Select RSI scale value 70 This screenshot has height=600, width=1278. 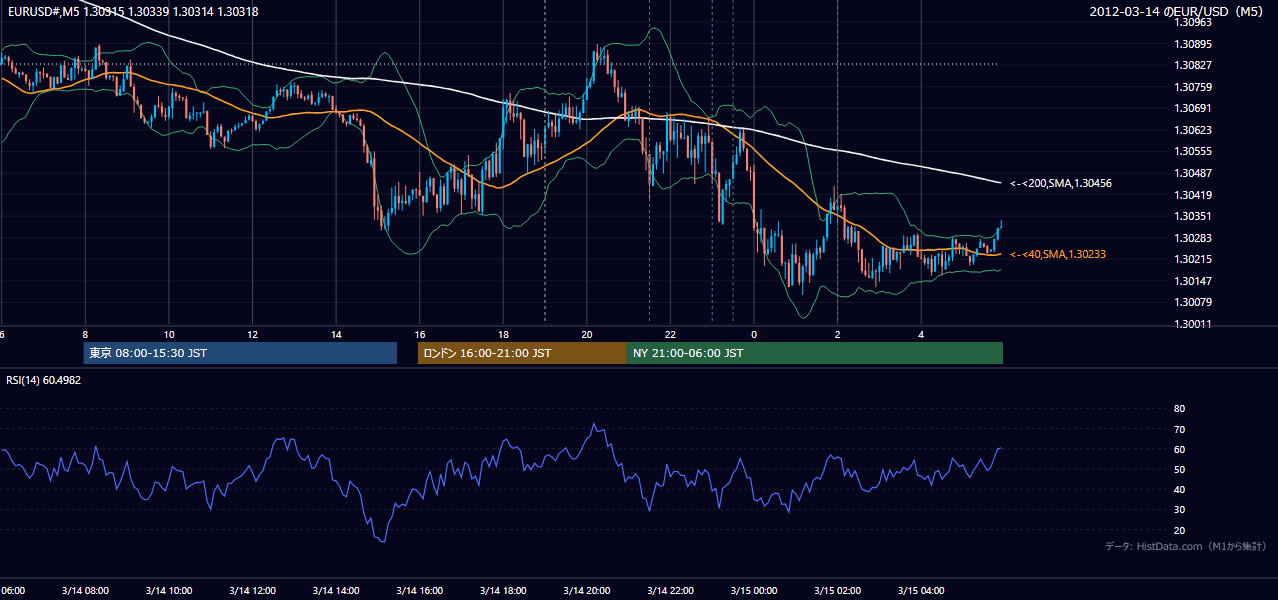point(1179,429)
